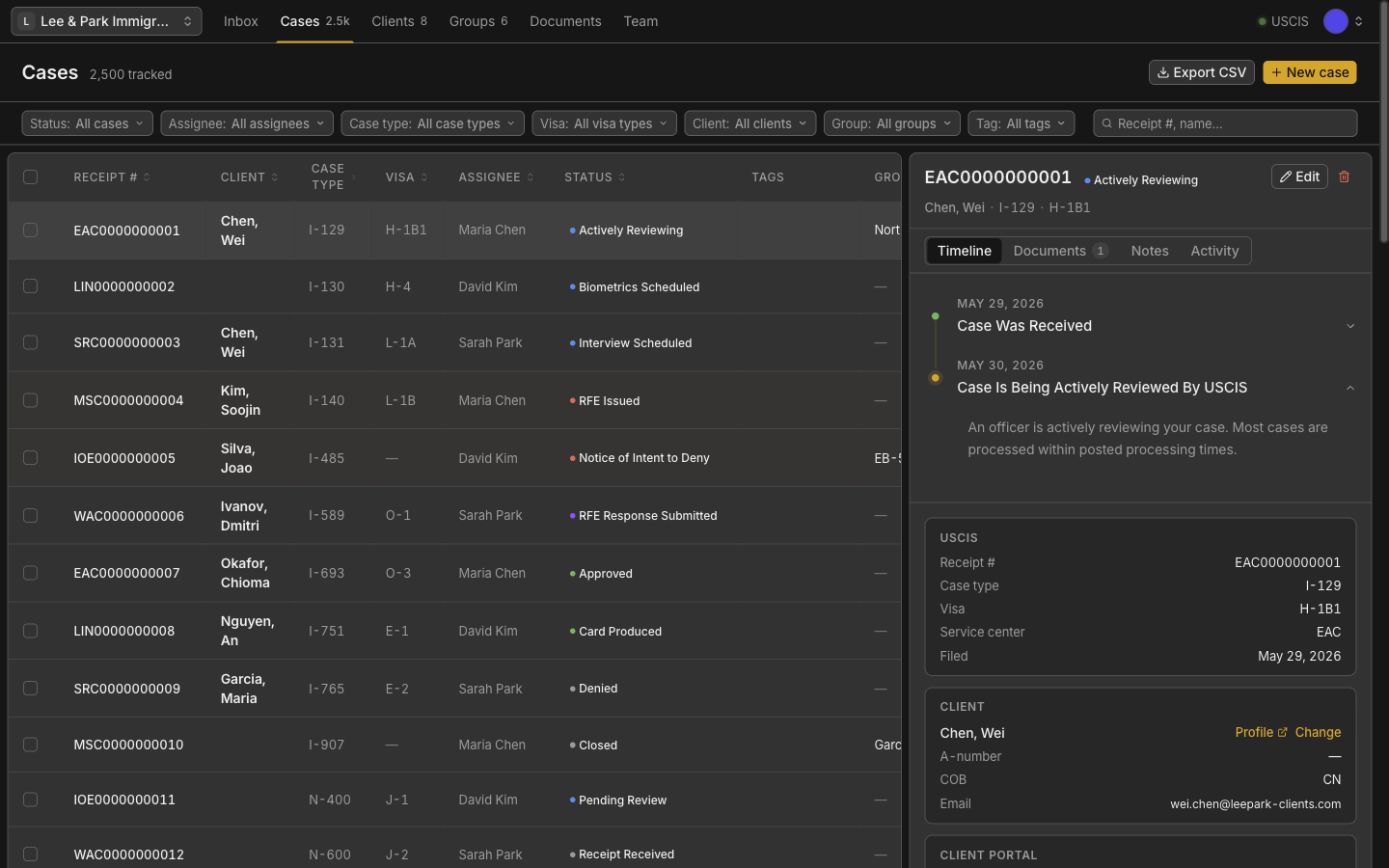Click the Approved status in EAC0000000007 row
Viewport: 1389px width, 868px height.
point(601,573)
